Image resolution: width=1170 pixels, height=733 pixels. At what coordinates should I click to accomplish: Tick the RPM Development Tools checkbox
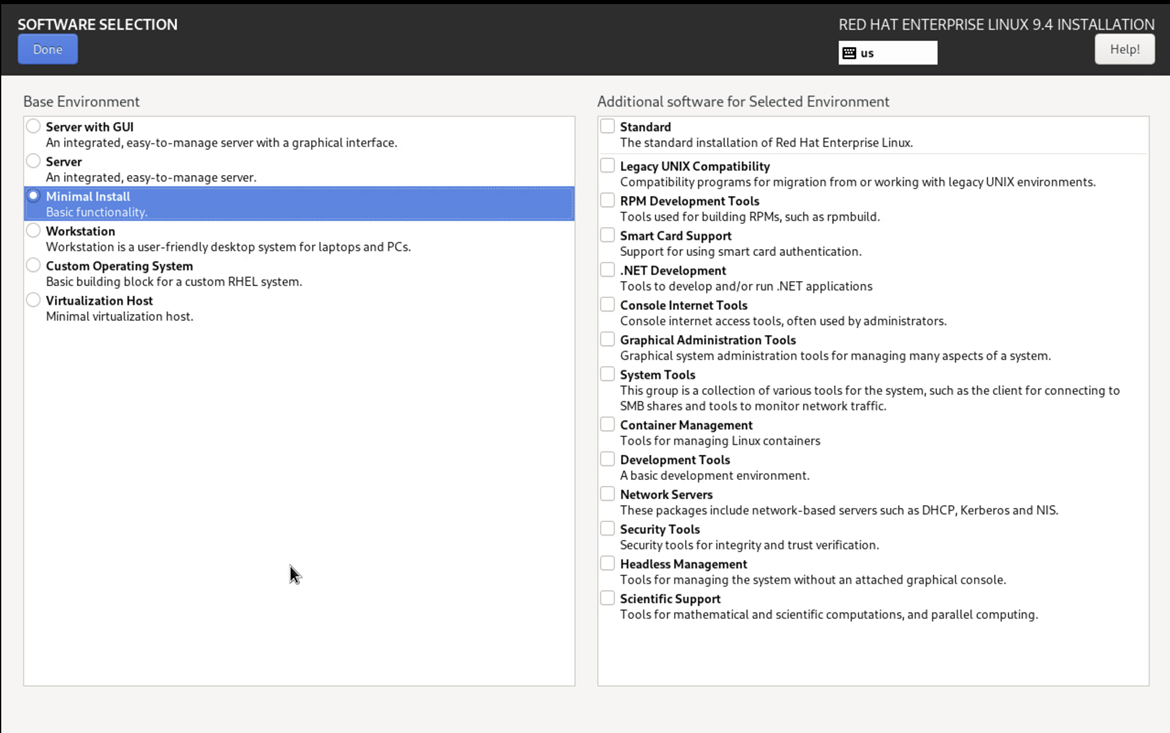click(x=607, y=200)
